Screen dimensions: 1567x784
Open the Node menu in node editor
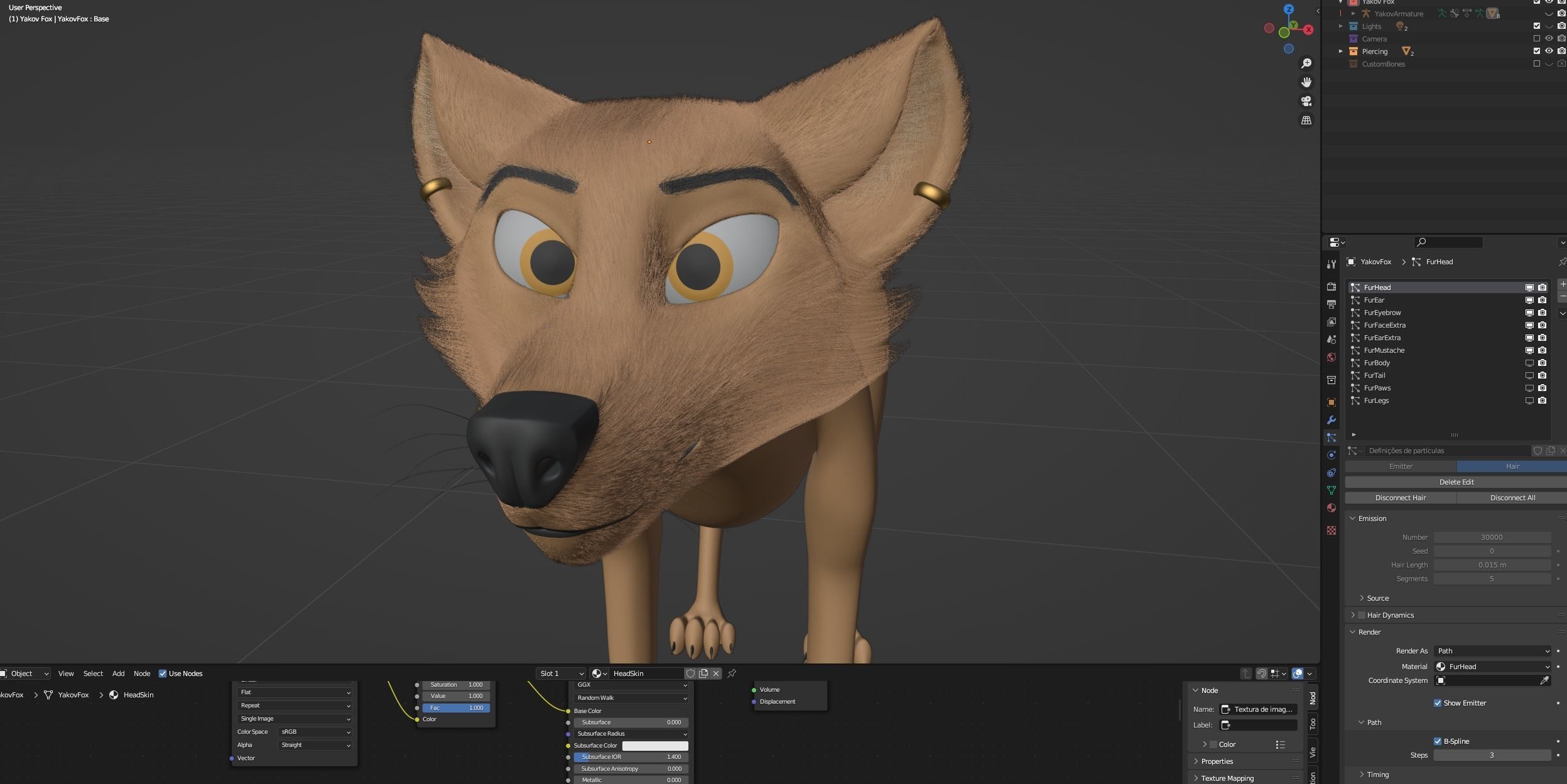[x=142, y=674]
